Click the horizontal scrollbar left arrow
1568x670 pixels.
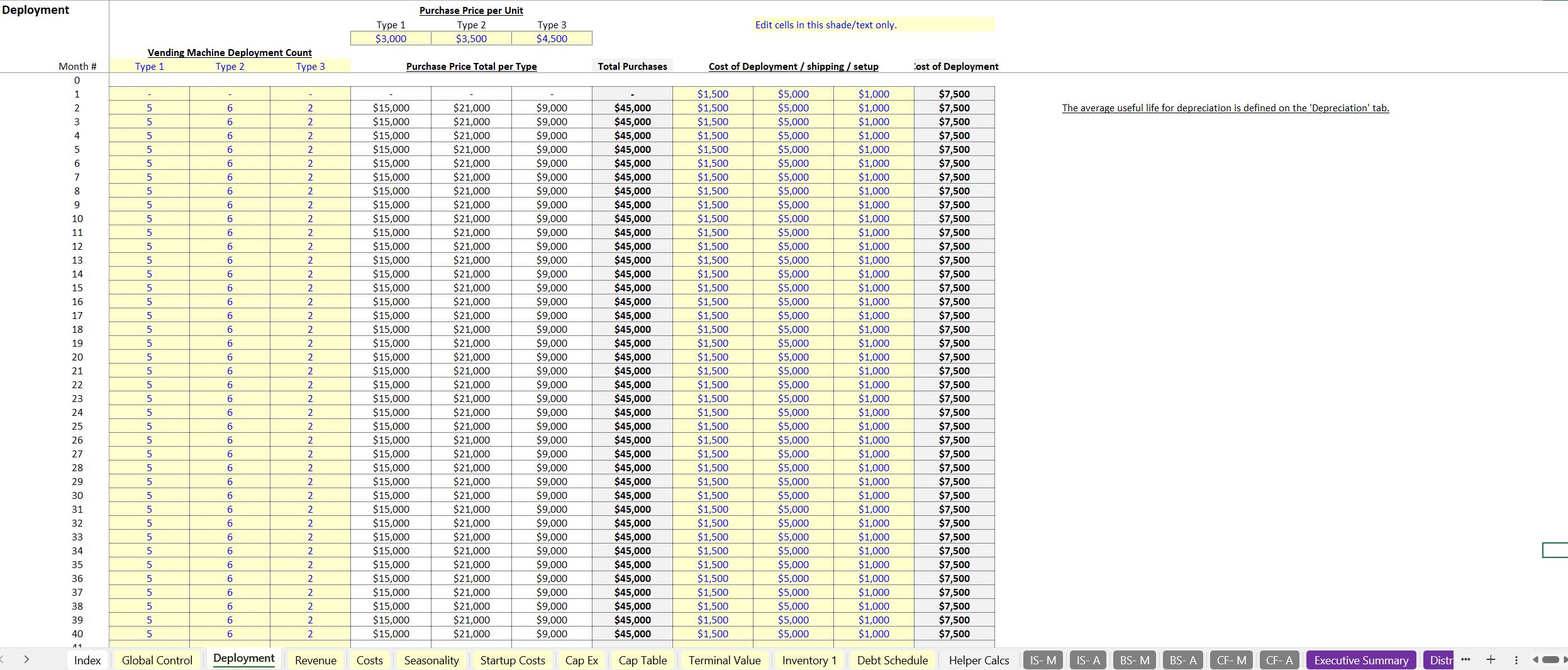point(1535,659)
